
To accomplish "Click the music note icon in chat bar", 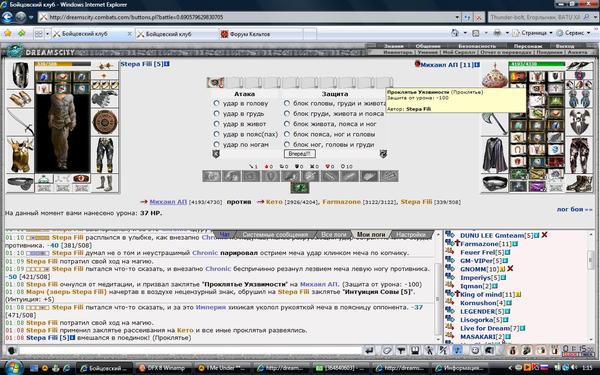I will click(x=458, y=350).
